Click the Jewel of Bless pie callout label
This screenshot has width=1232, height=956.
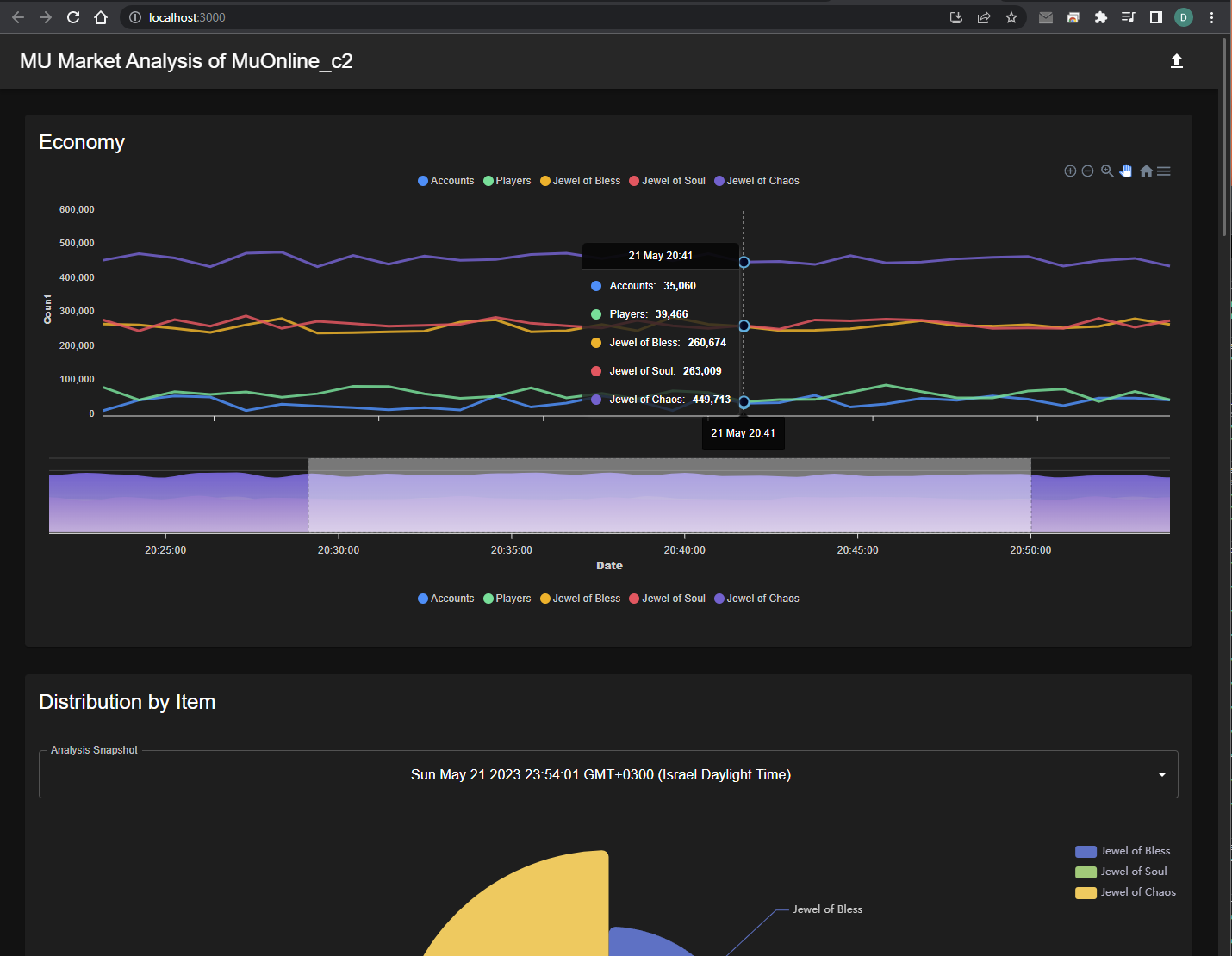click(827, 909)
